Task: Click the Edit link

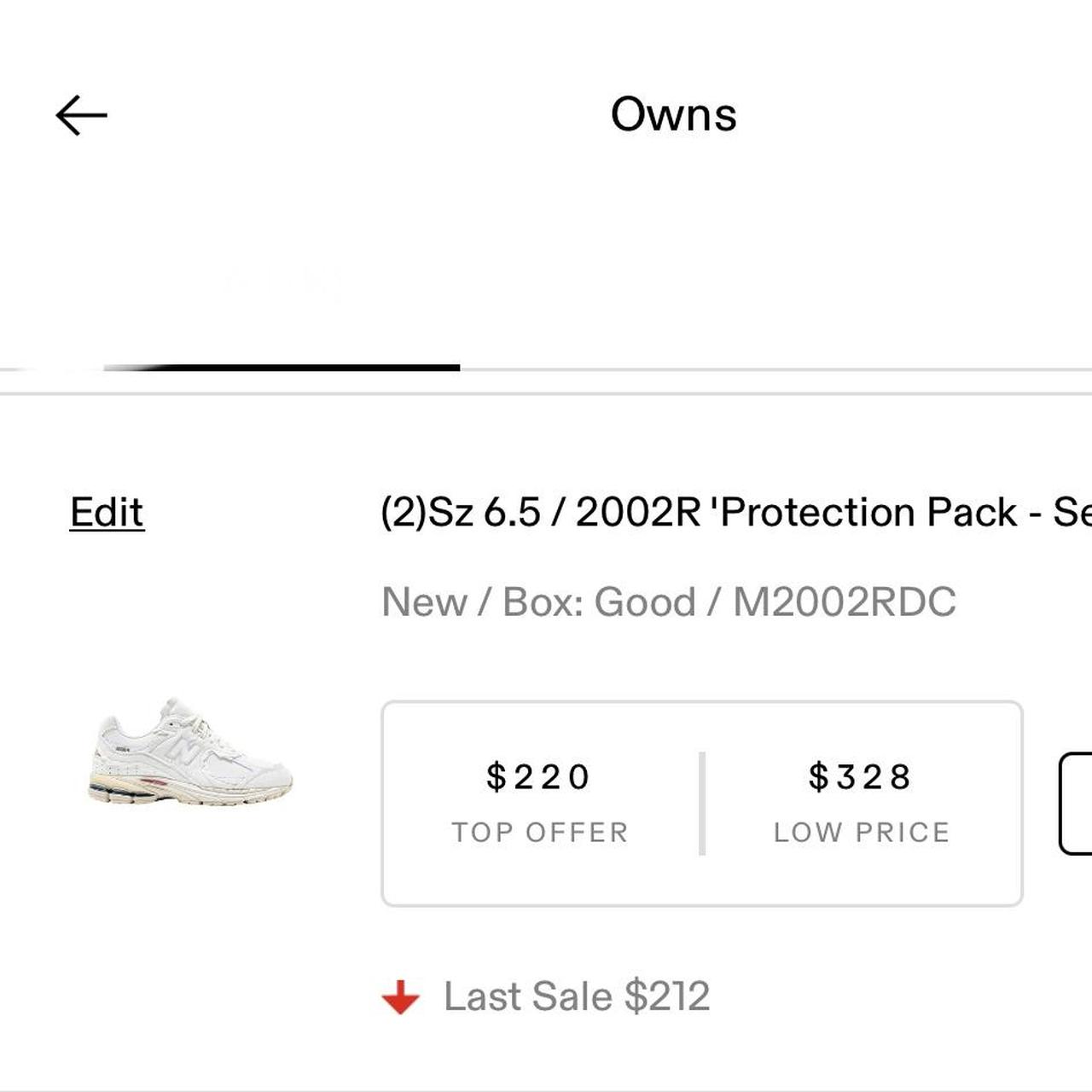Action: tap(107, 513)
